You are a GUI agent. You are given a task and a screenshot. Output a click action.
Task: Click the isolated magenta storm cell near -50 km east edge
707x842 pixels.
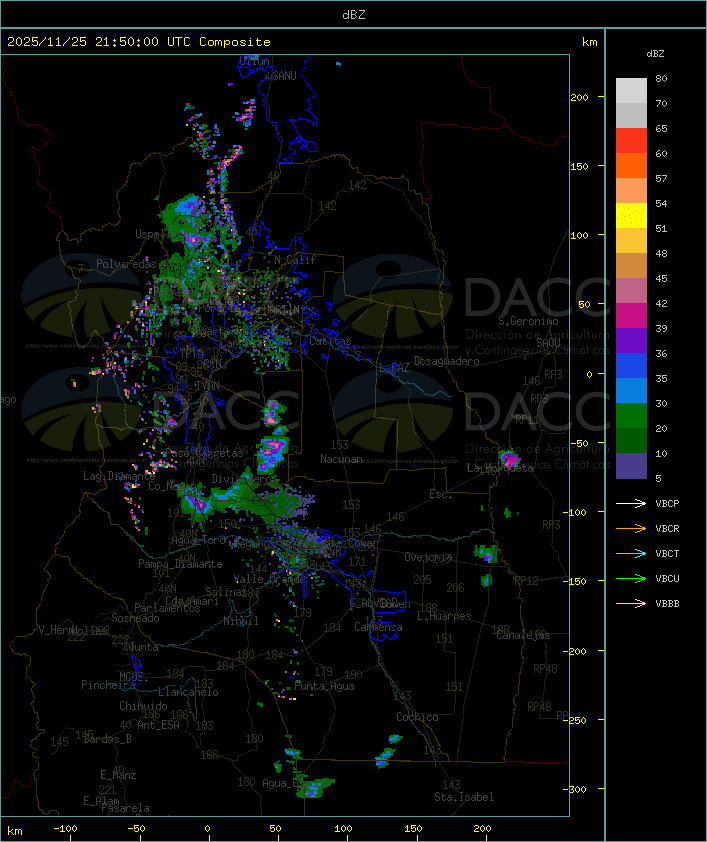(x=509, y=460)
